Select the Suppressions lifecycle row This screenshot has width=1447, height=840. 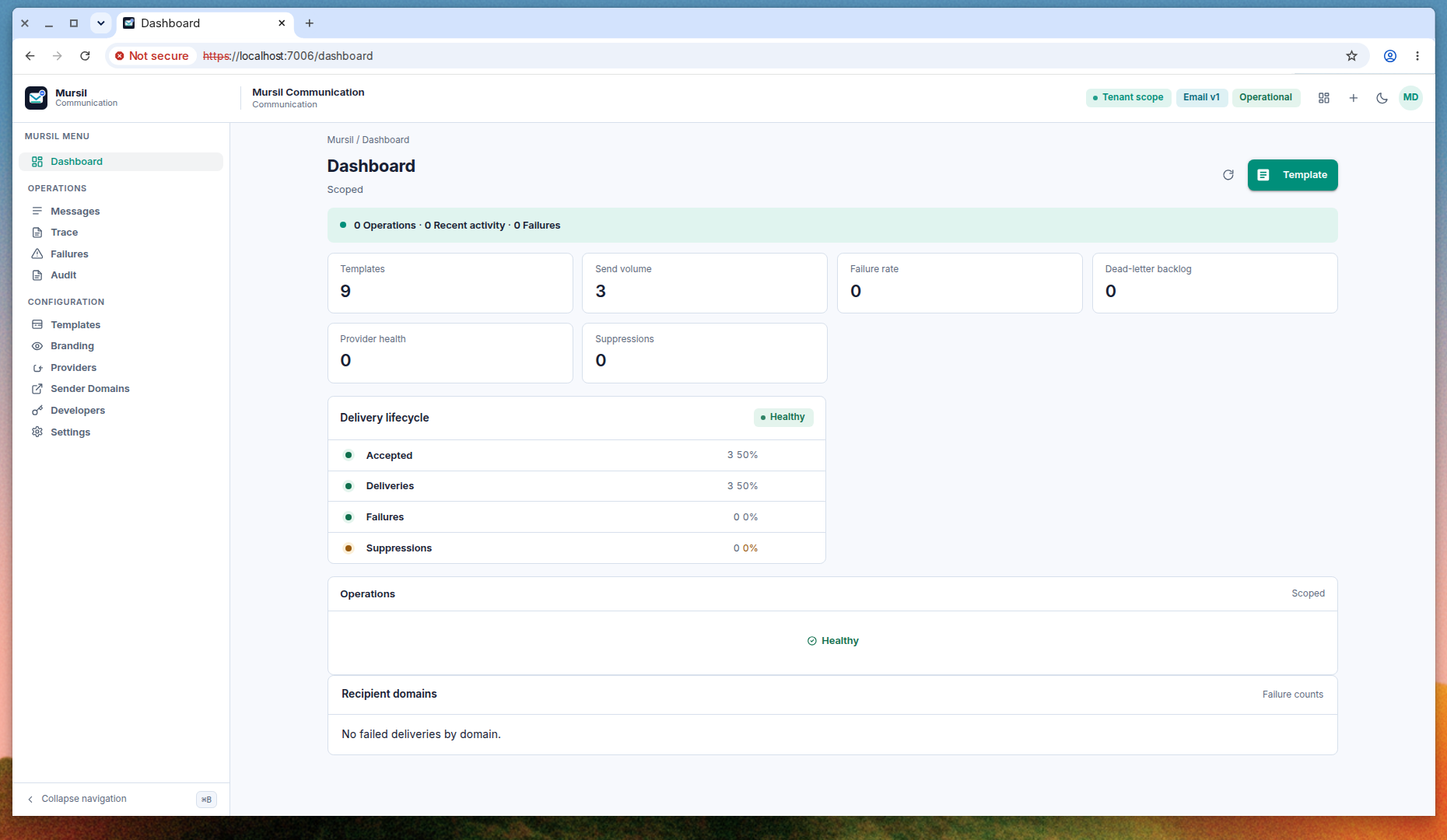click(x=576, y=548)
